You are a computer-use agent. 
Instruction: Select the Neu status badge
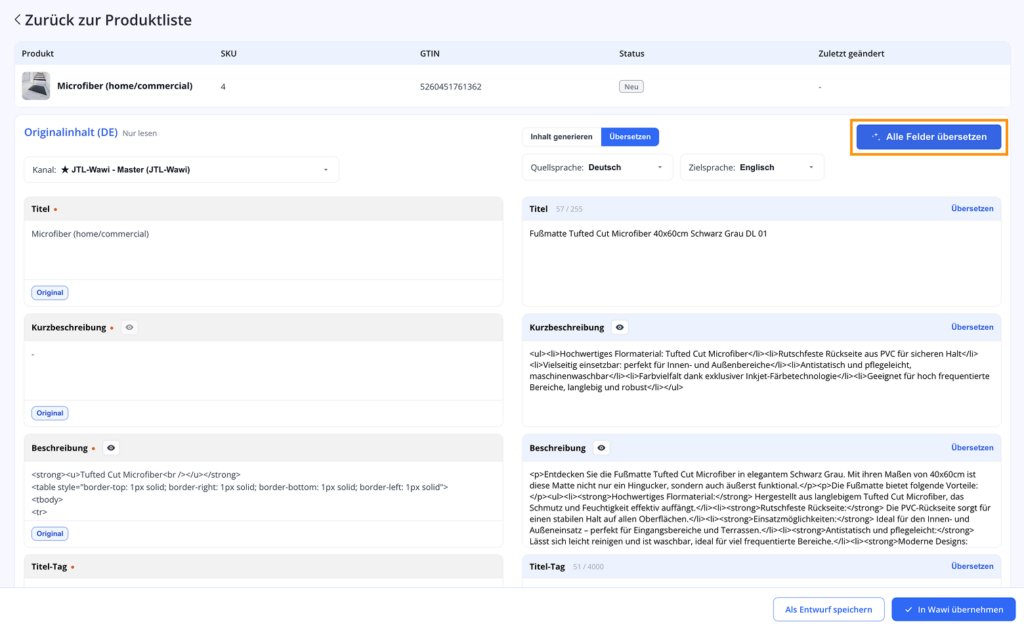coord(631,87)
